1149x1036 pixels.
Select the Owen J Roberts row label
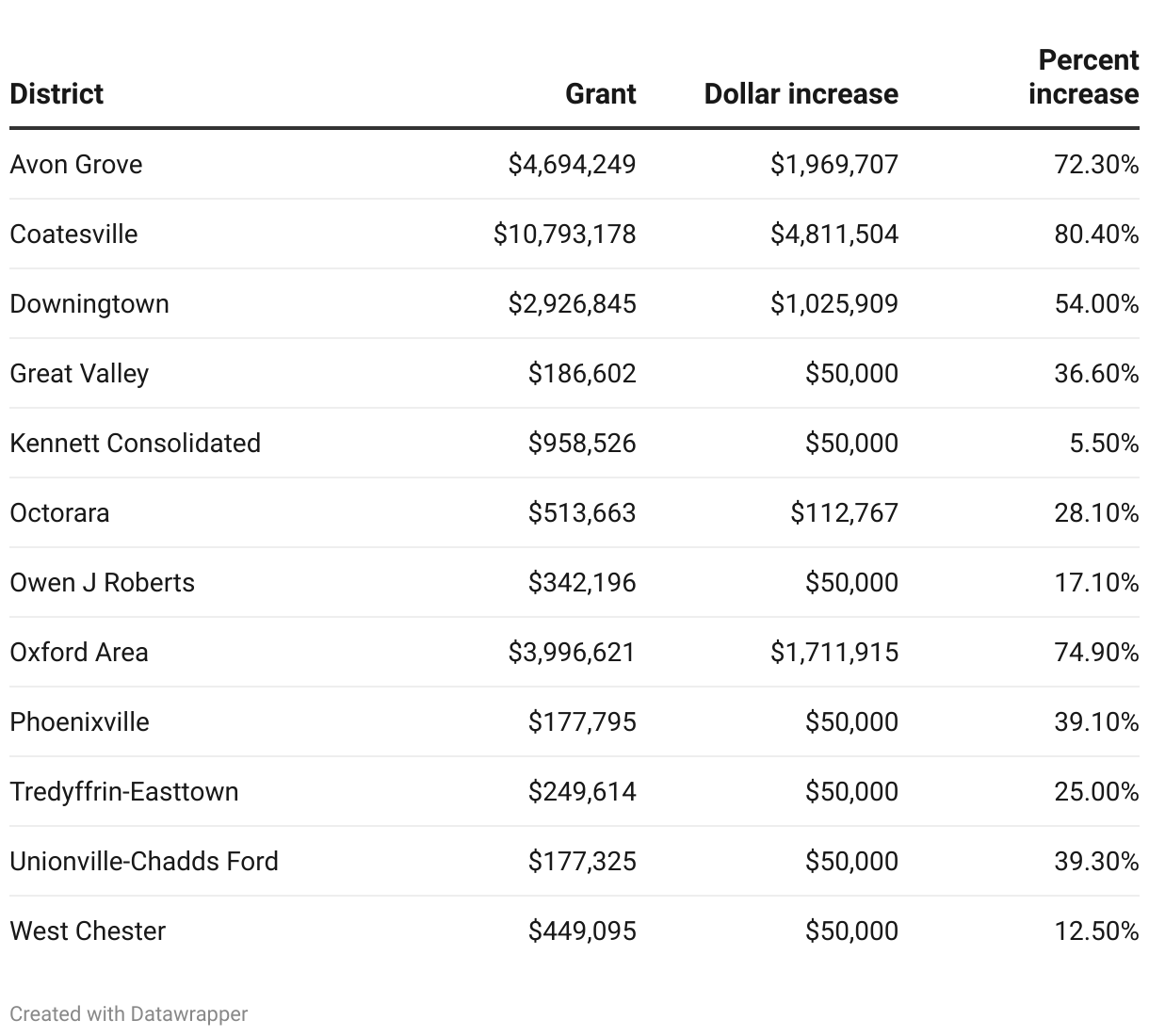103,583
